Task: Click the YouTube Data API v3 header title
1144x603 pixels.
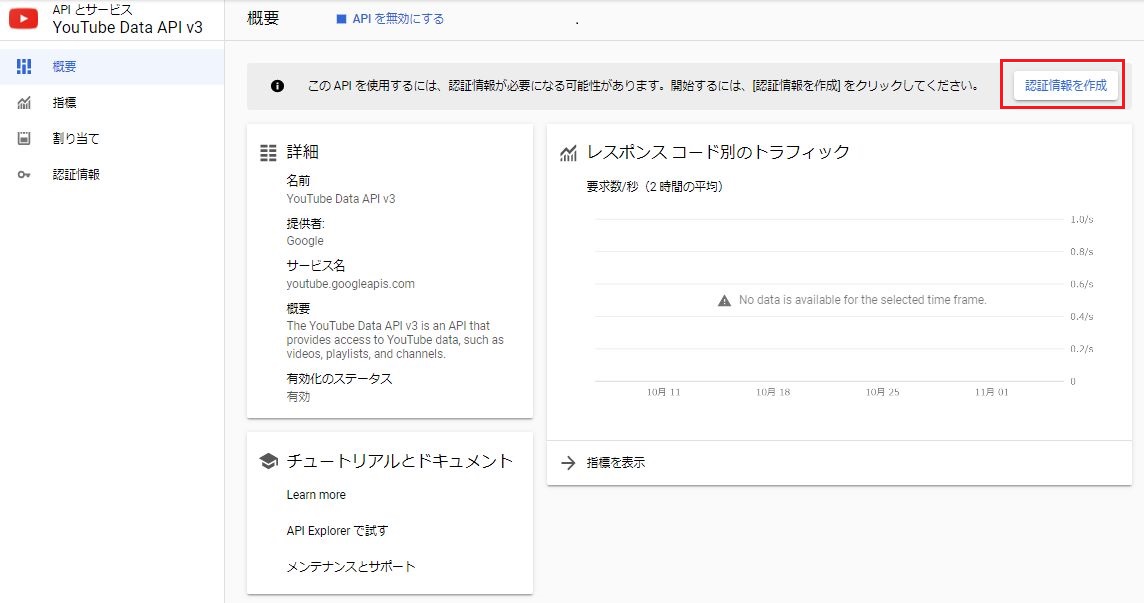Action: pyautogui.click(x=128, y=28)
